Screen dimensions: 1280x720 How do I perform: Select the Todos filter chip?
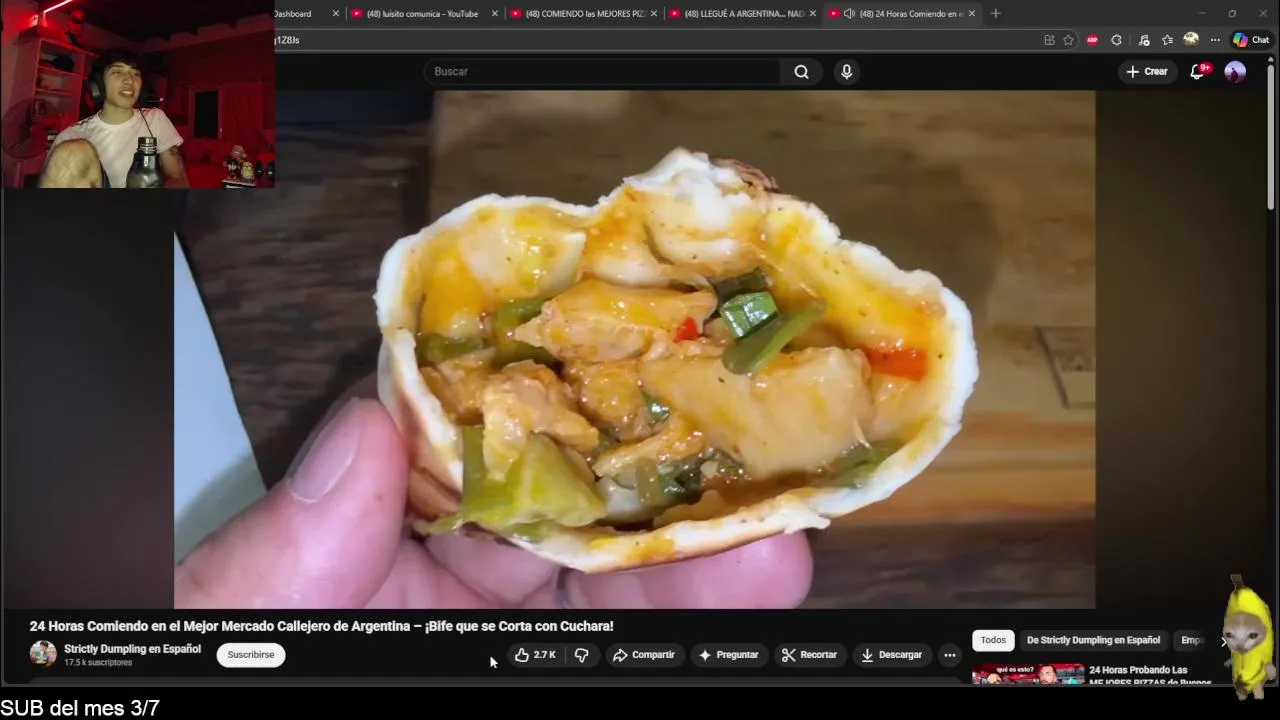pyautogui.click(x=993, y=640)
